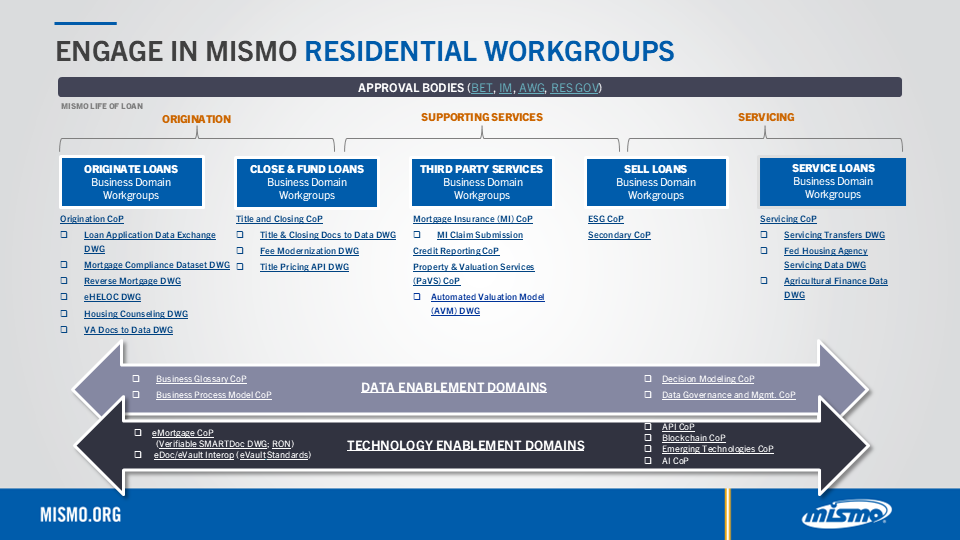960x540 pixels.
Task: Open Property & Valuation Services (PaVS) CoP link
Action: pos(473,274)
